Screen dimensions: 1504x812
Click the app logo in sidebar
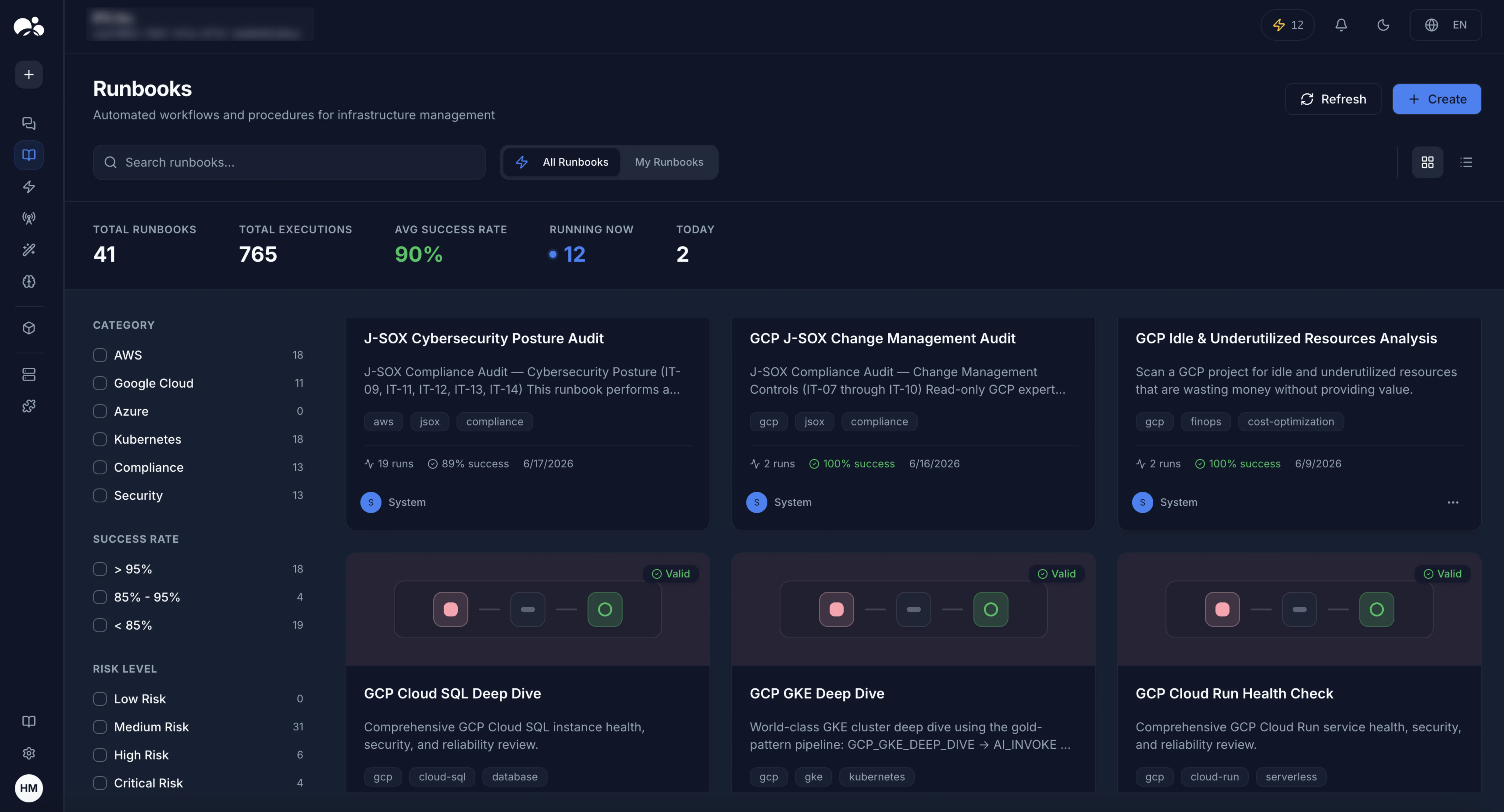(x=29, y=26)
